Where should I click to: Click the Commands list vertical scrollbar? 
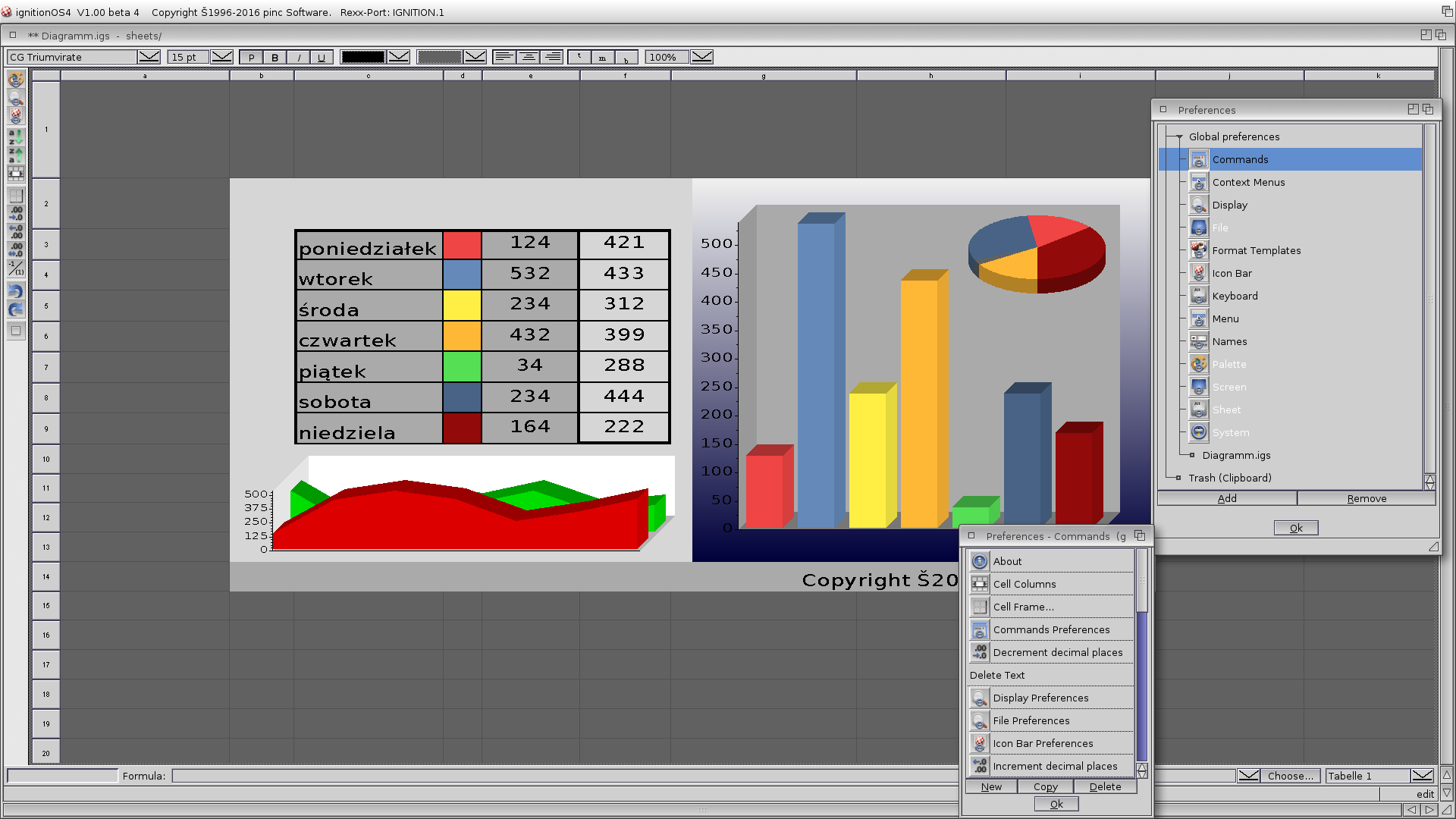click(1142, 656)
